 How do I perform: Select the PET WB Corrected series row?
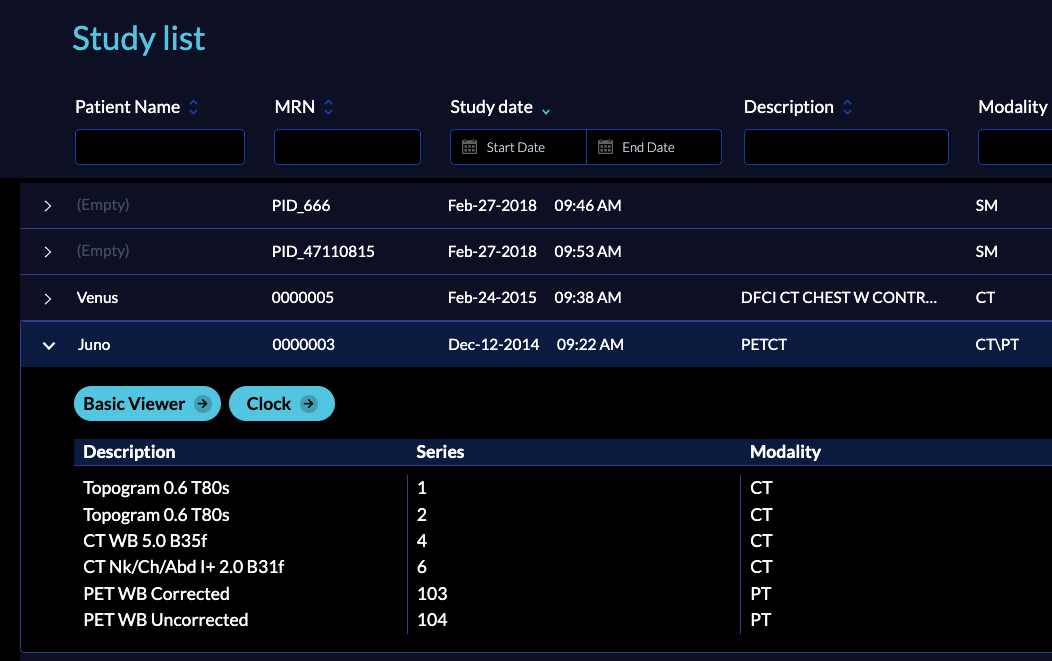[x=563, y=594]
